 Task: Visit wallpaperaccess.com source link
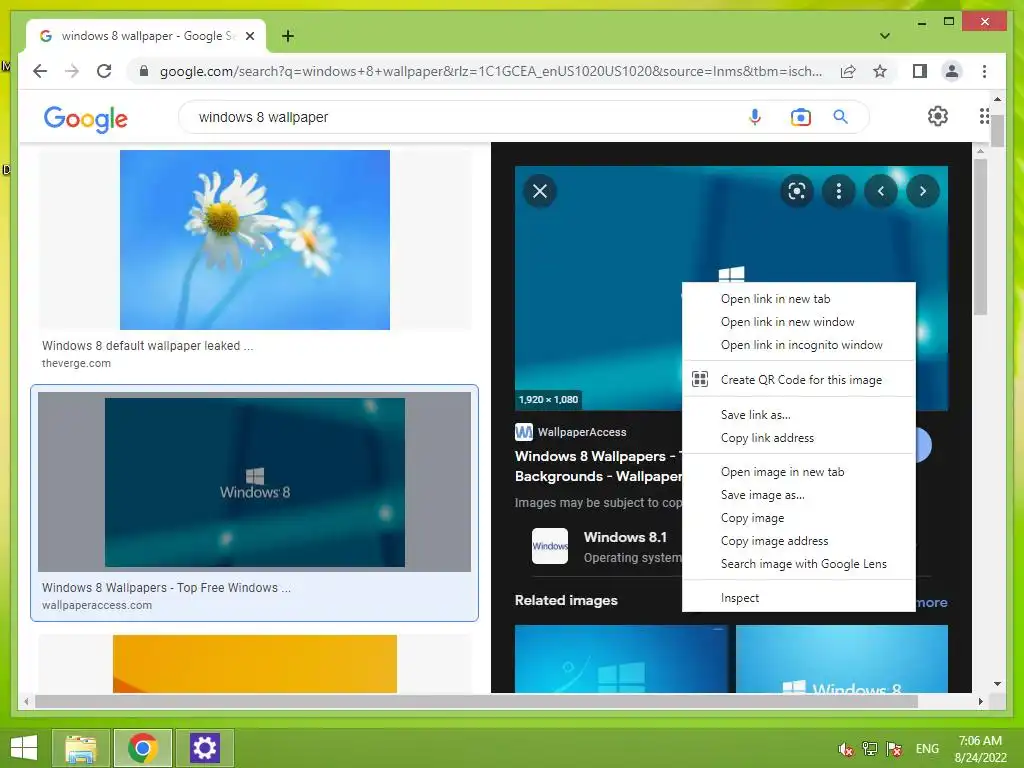(97, 605)
